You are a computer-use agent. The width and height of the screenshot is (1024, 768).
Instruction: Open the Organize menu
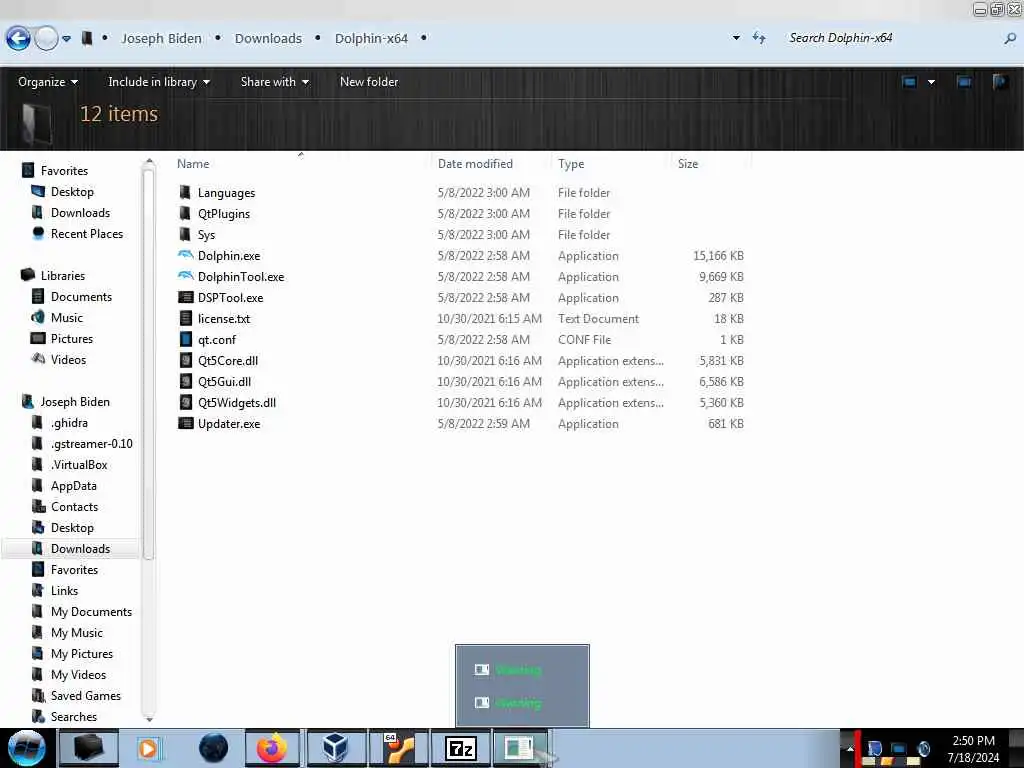click(48, 82)
